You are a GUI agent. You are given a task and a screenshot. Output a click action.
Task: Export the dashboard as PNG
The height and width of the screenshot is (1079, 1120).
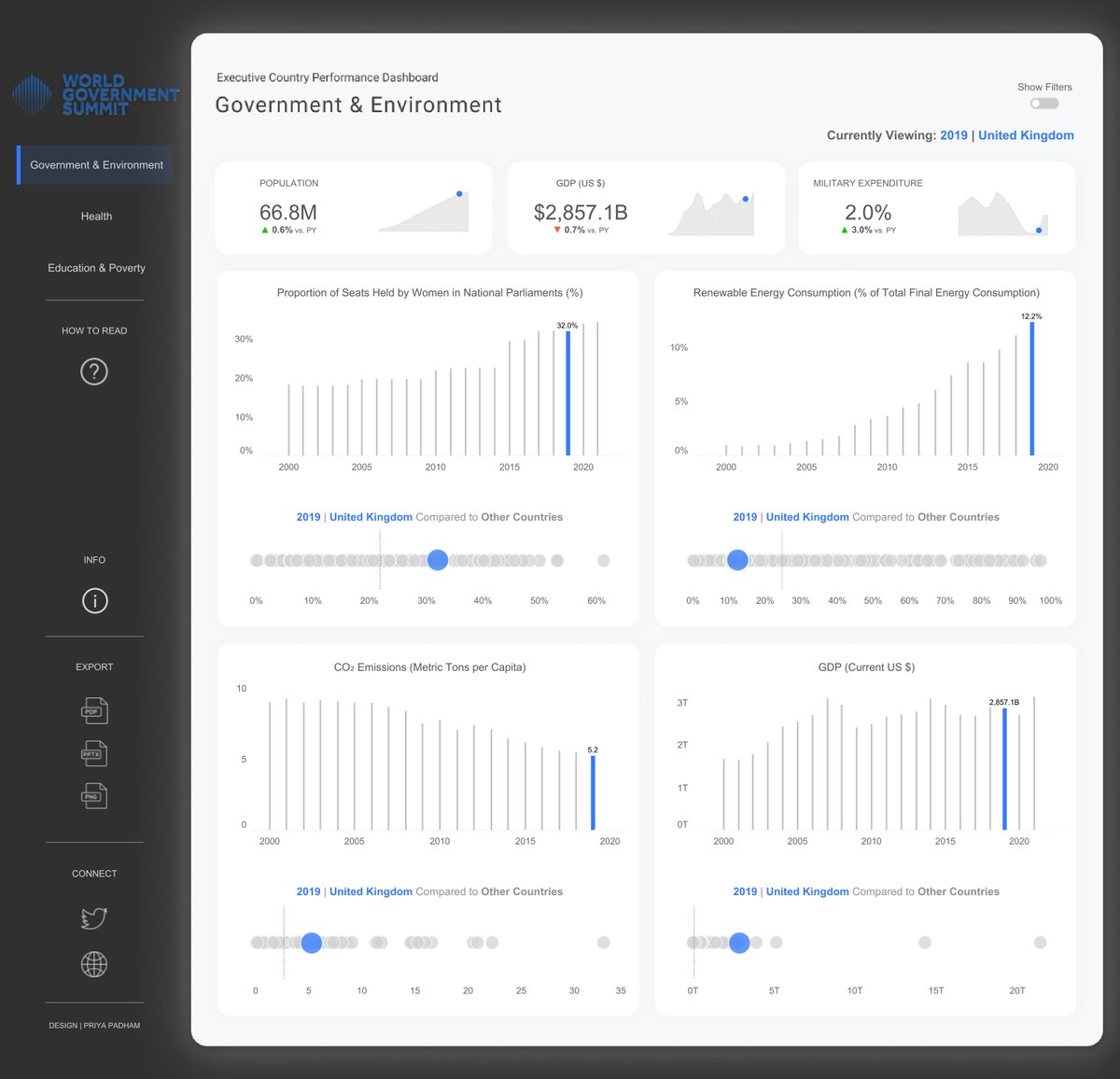[93, 796]
